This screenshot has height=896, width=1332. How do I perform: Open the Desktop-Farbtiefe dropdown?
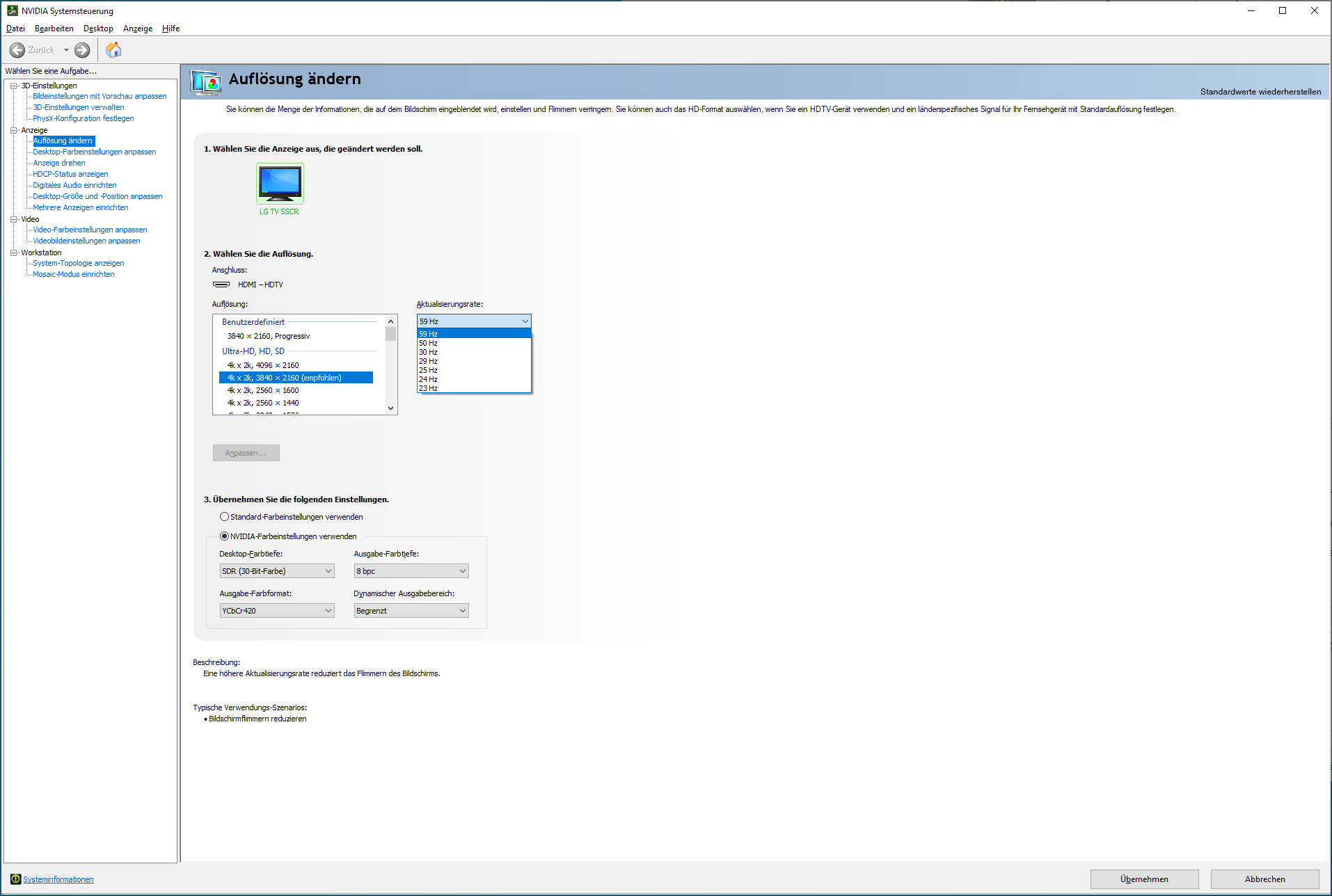[x=277, y=571]
